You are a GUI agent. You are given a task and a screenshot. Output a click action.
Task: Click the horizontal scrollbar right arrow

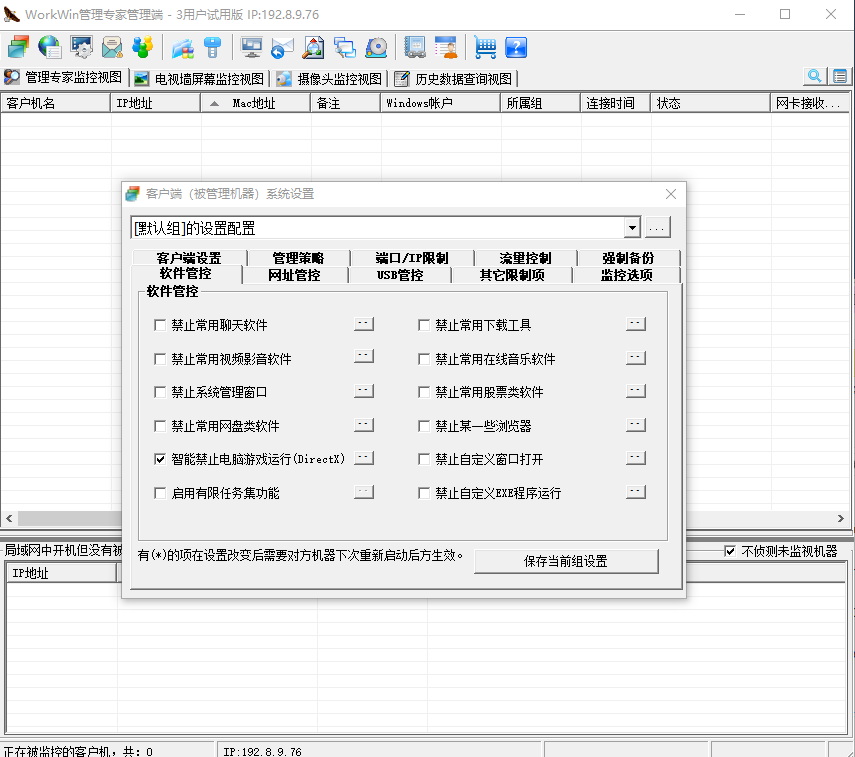click(841, 518)
